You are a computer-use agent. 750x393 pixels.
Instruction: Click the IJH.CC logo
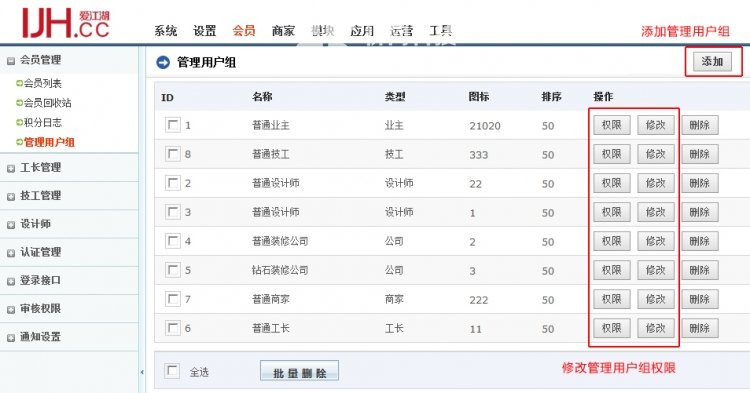66,22
